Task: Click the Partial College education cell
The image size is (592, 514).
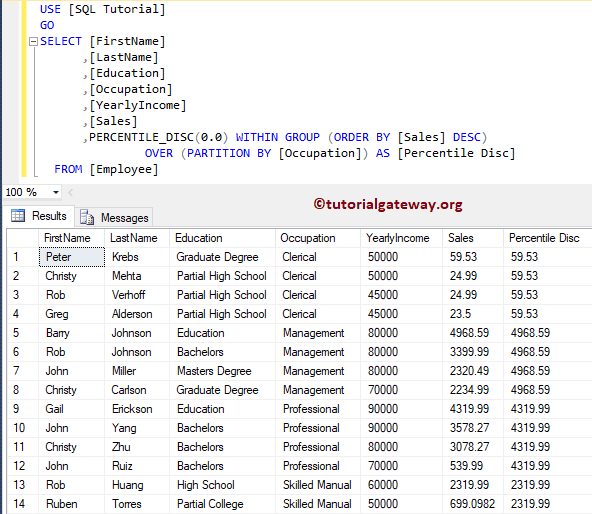Action: pos(222,504)
